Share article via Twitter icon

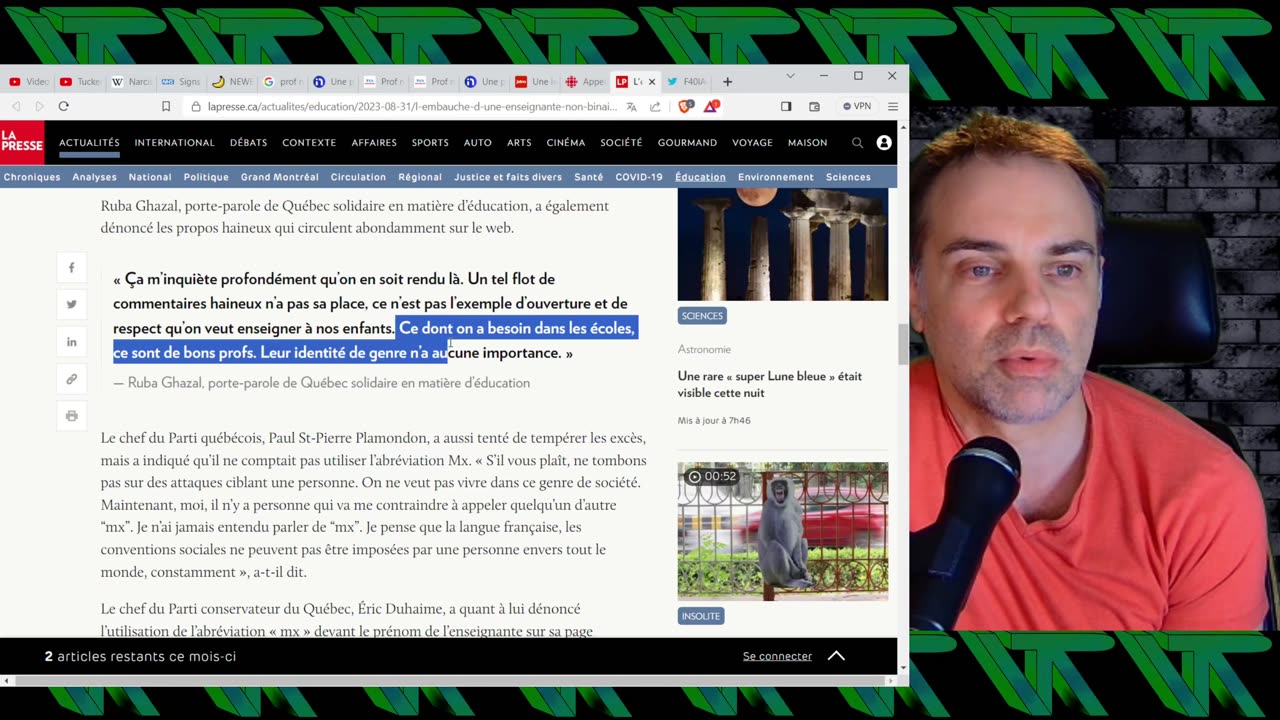tap(72, 304)
